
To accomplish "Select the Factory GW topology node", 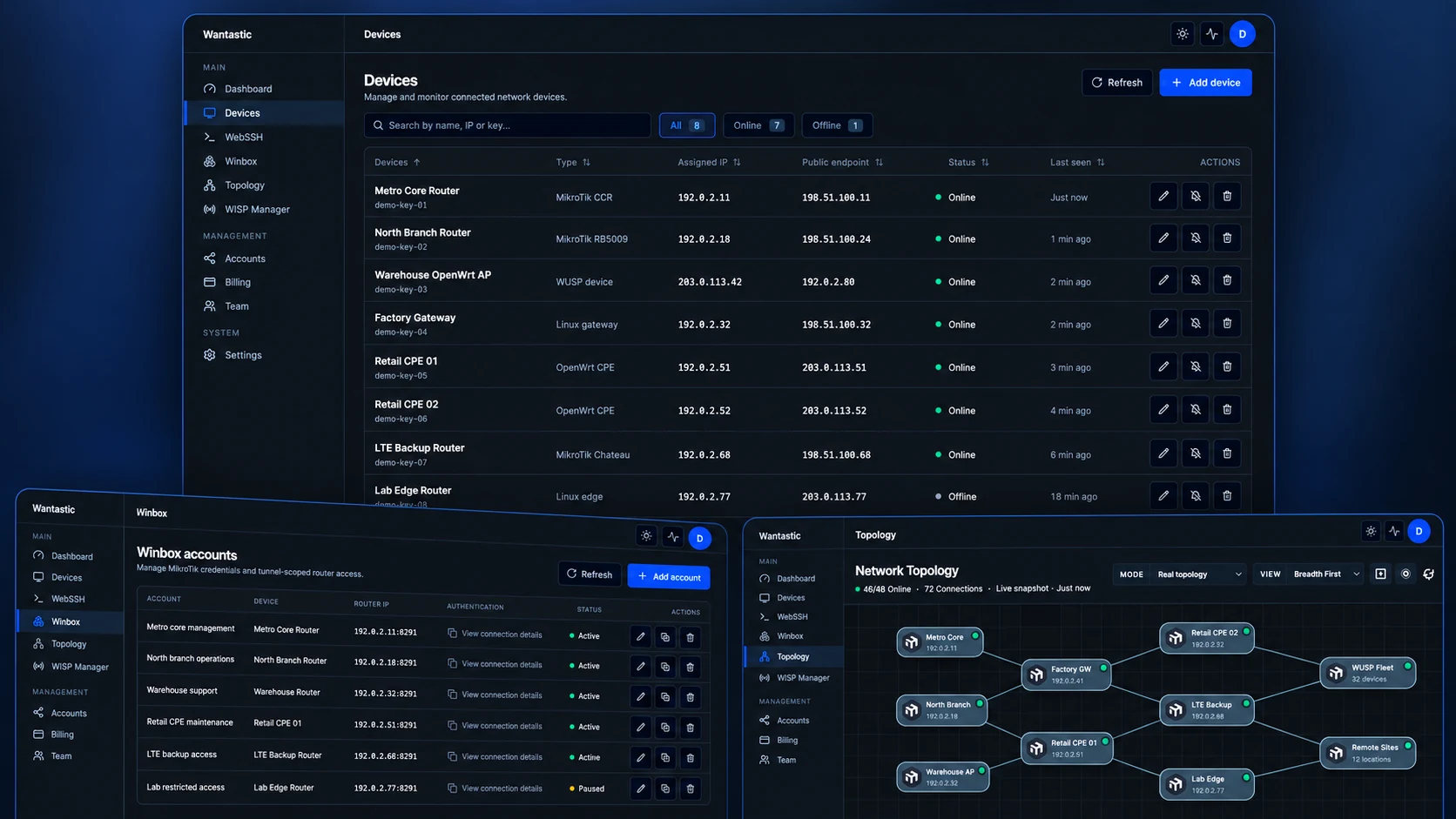I will (x=1066, y=675).
